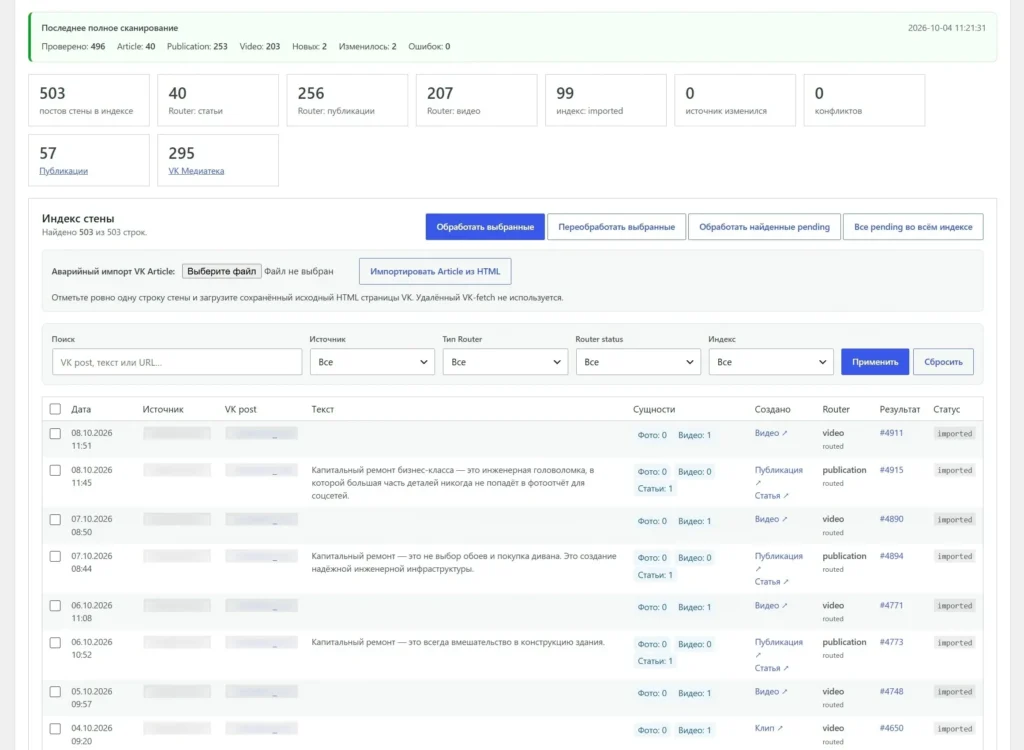Open result link #4771
The image size is (1024, 750).
tap(891, 606)
